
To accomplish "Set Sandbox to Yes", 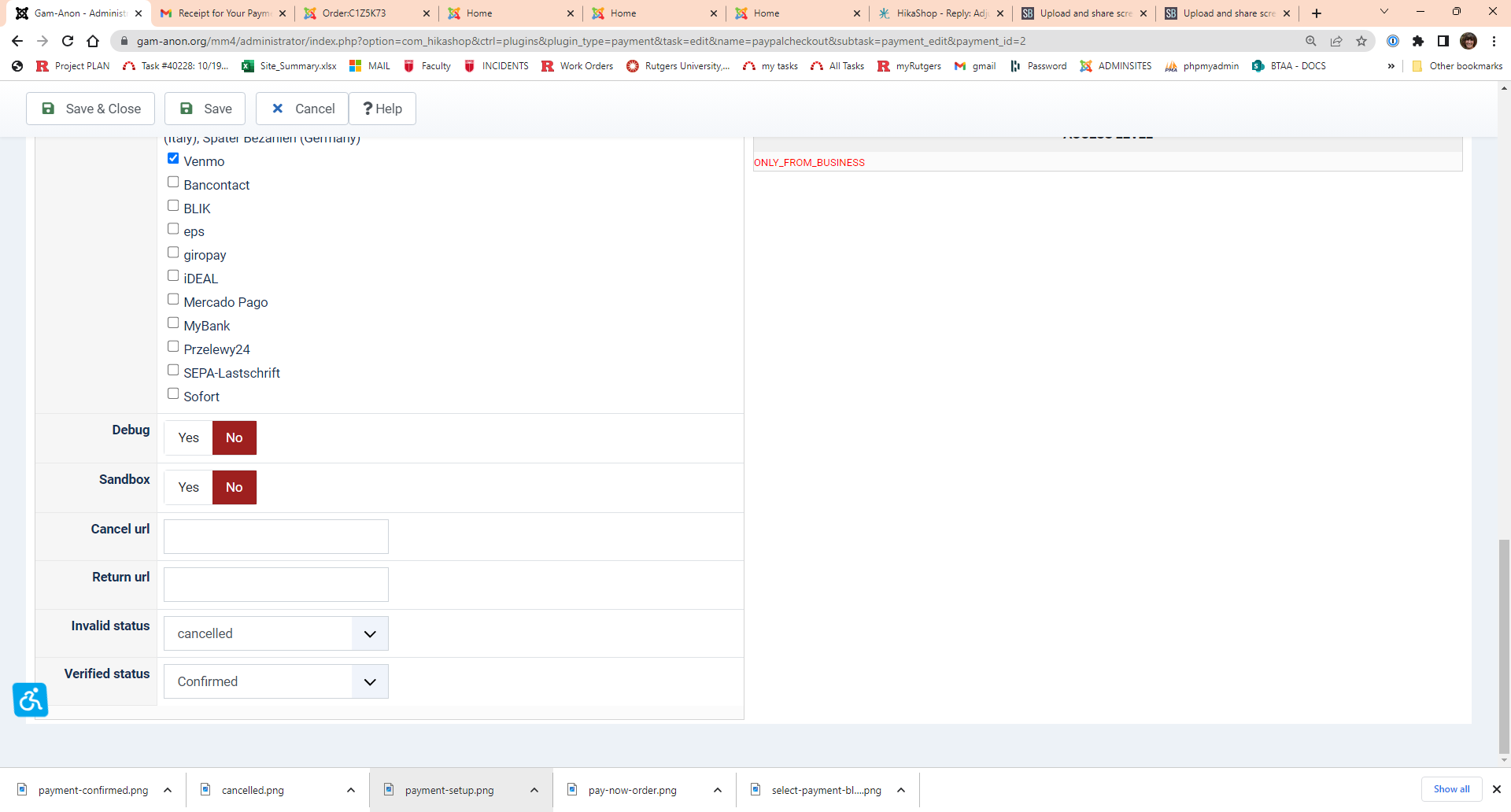I will point(188,487).
